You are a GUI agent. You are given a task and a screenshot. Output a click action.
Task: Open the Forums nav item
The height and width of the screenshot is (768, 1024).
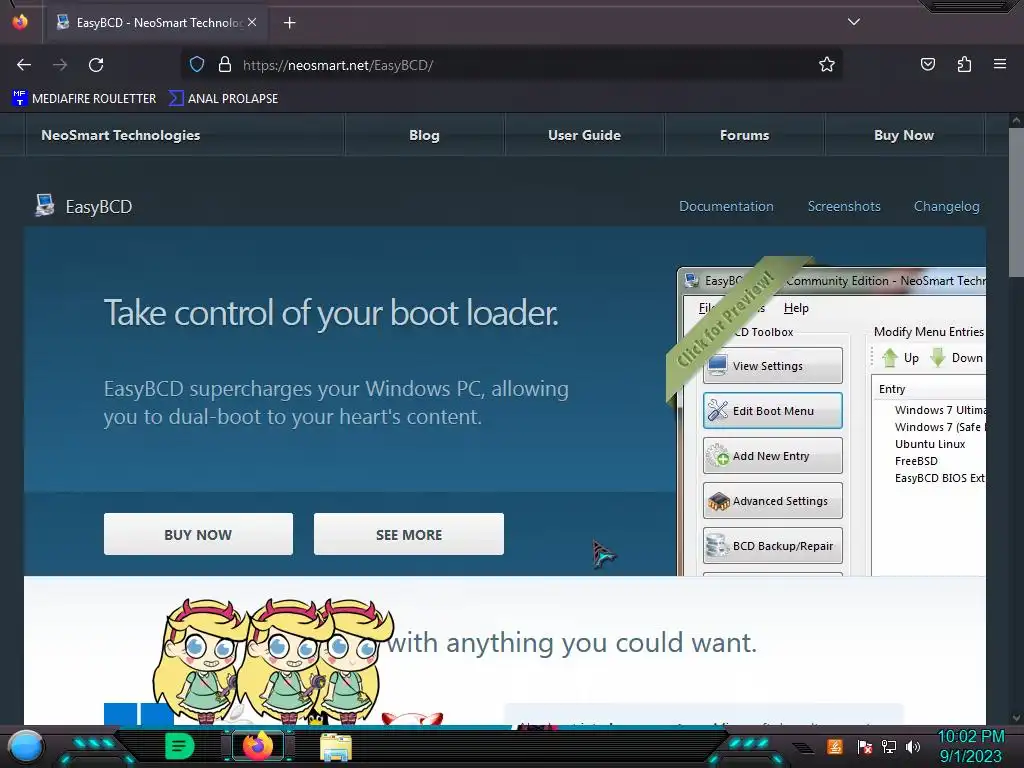tap(744, 135)
